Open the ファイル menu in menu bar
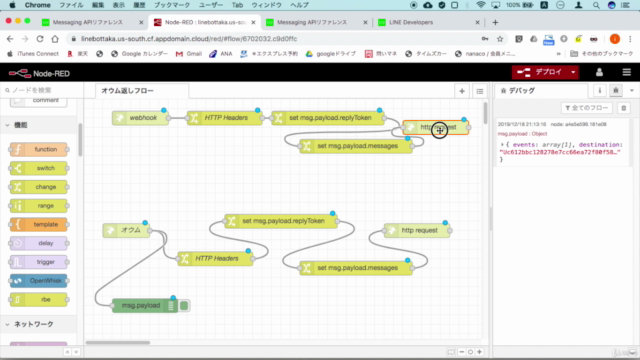640x360 pixels. [x=71, y=5]
